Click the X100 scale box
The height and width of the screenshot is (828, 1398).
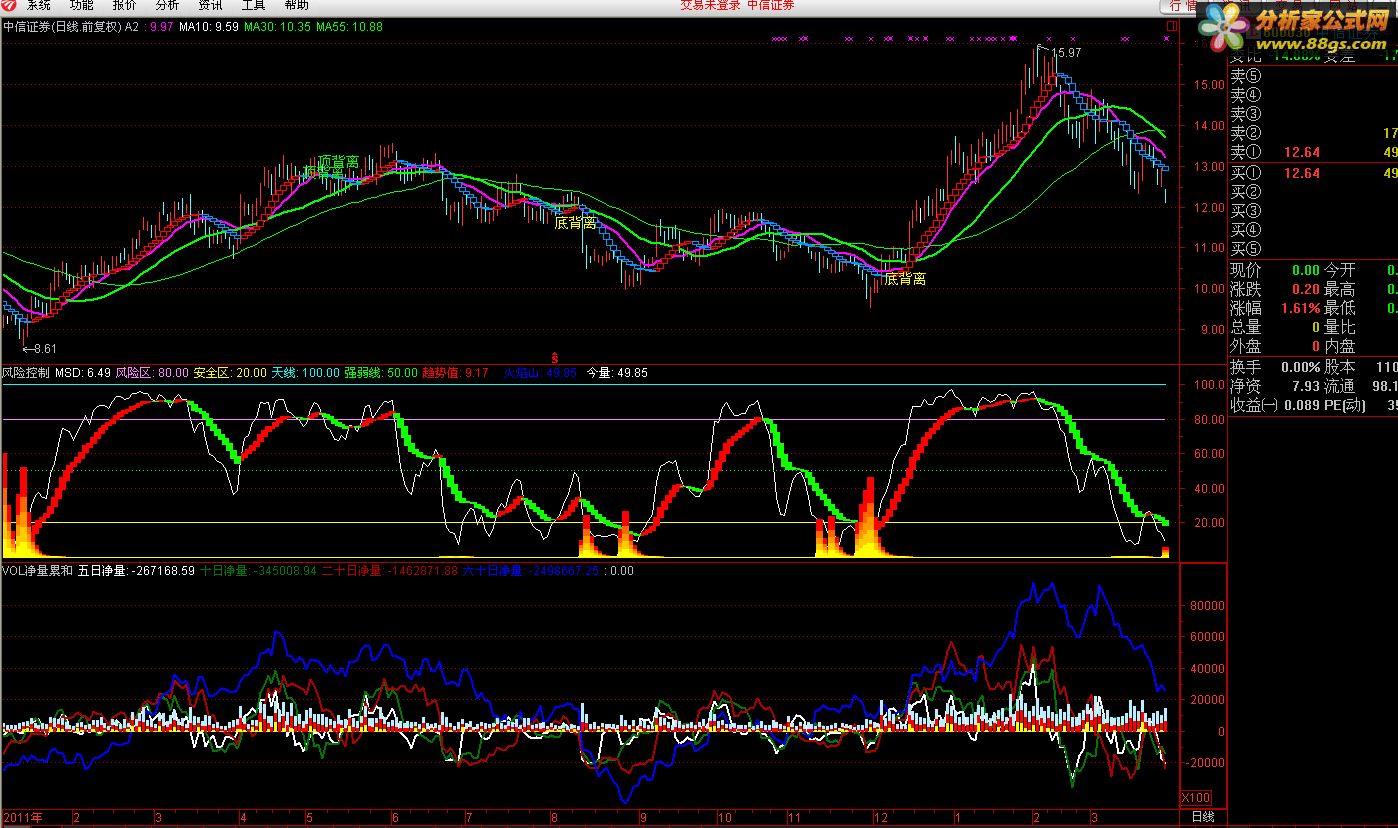coord(1194,797)
